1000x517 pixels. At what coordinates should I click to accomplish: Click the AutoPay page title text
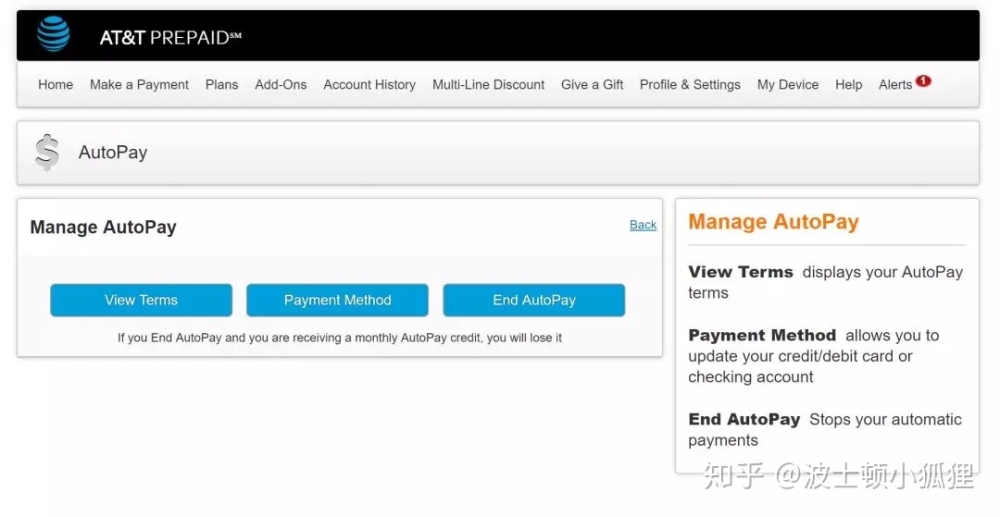tap(113, 152)
